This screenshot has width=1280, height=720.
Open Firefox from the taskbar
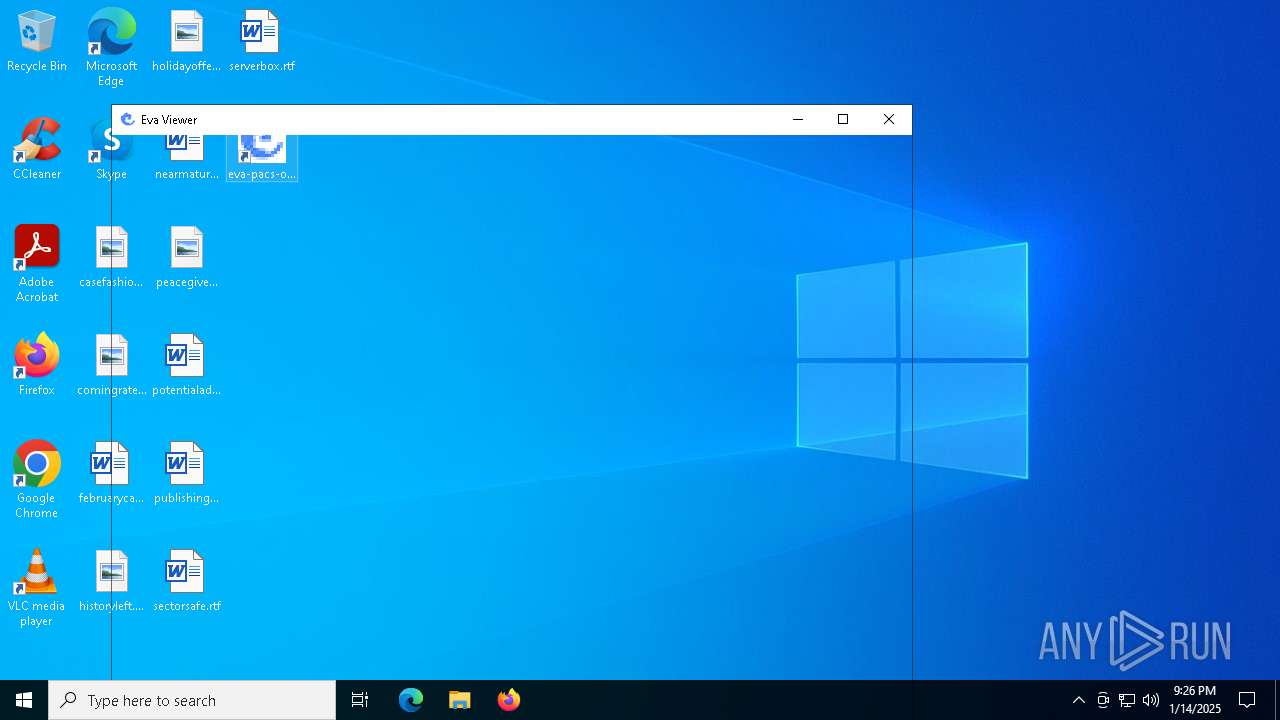coord(508,700)
